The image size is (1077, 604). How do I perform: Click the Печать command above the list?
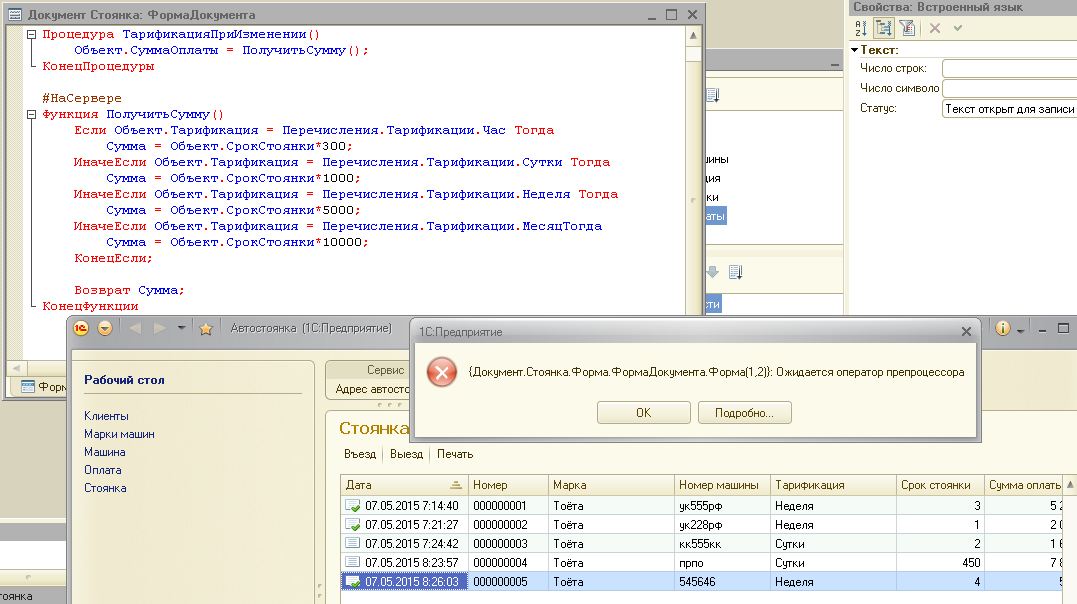click(455, 454)
